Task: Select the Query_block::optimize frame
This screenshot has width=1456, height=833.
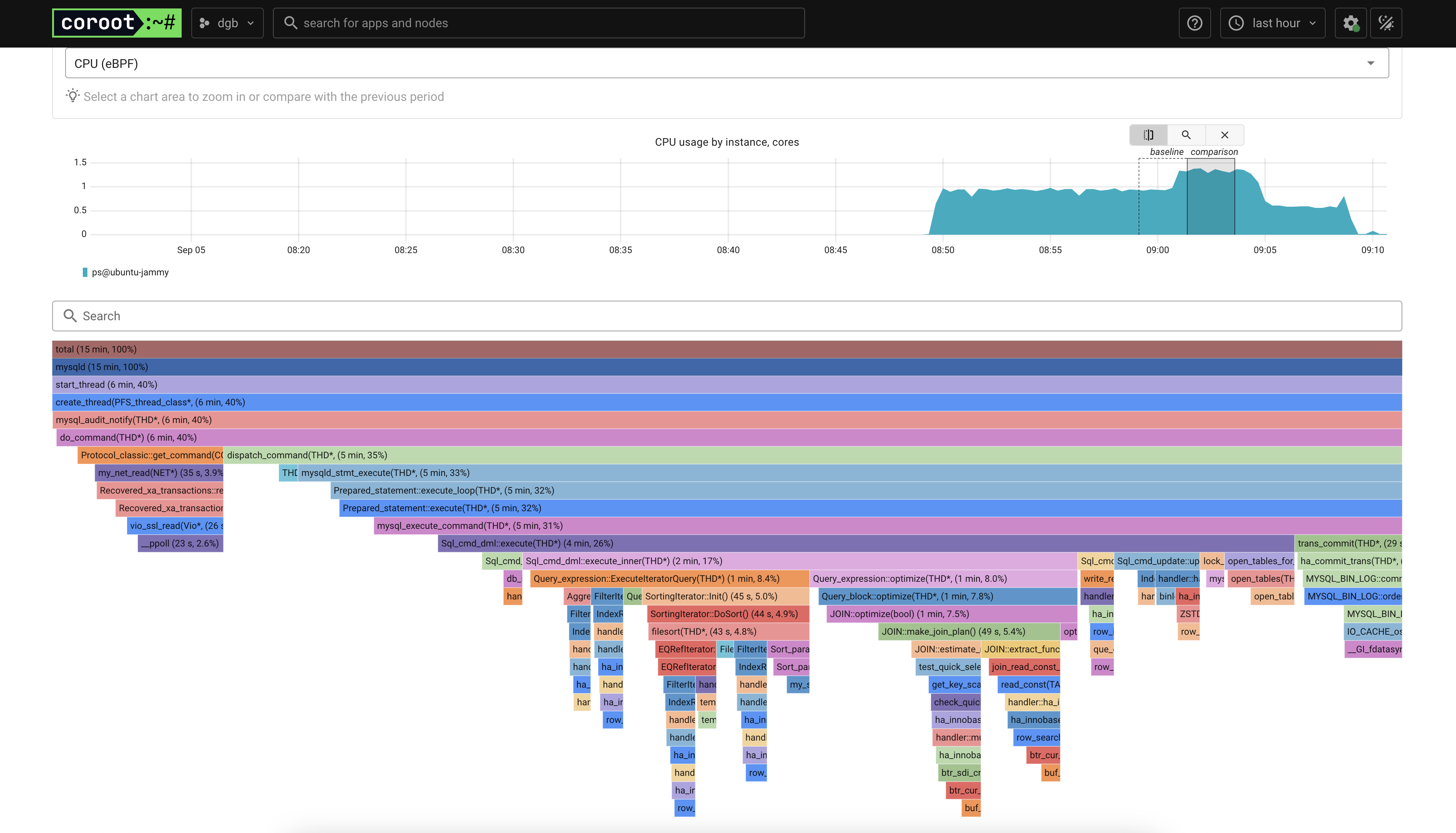Action: pyautogui.click(x=948, y=597)
